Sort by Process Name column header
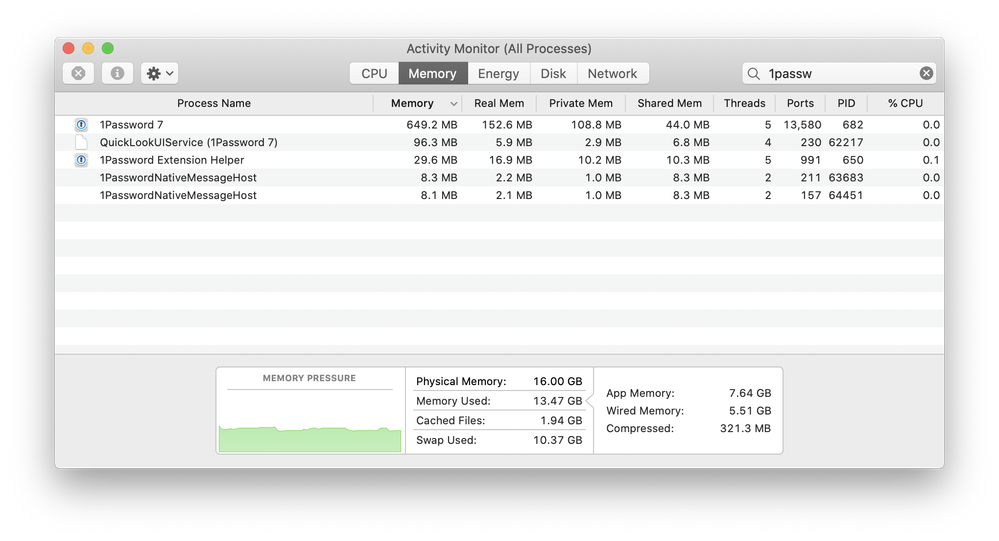This screenshot has width=999, height=541. click(214, 103)
